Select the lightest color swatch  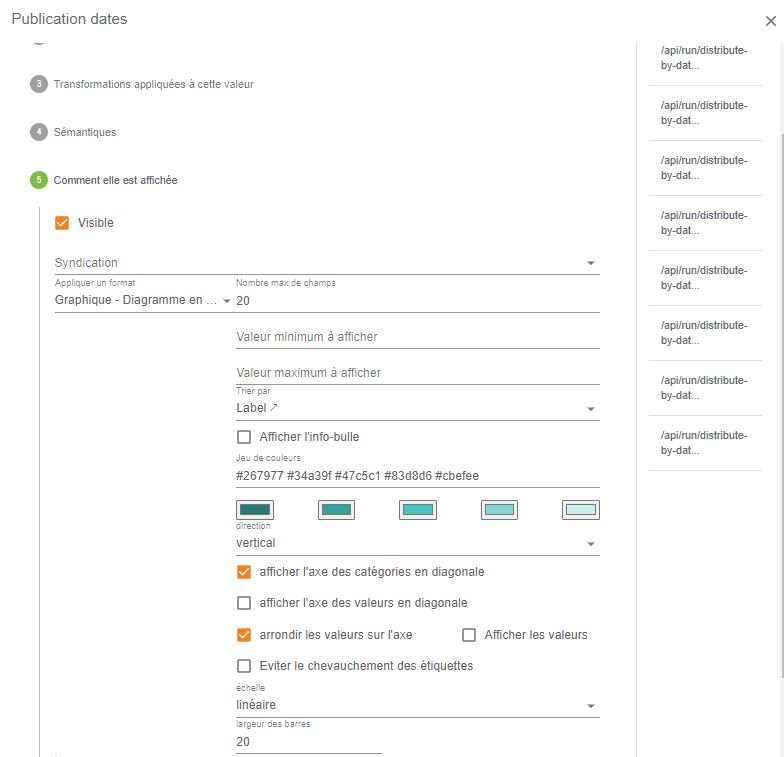pyautogui.click(x=581, y=510)
